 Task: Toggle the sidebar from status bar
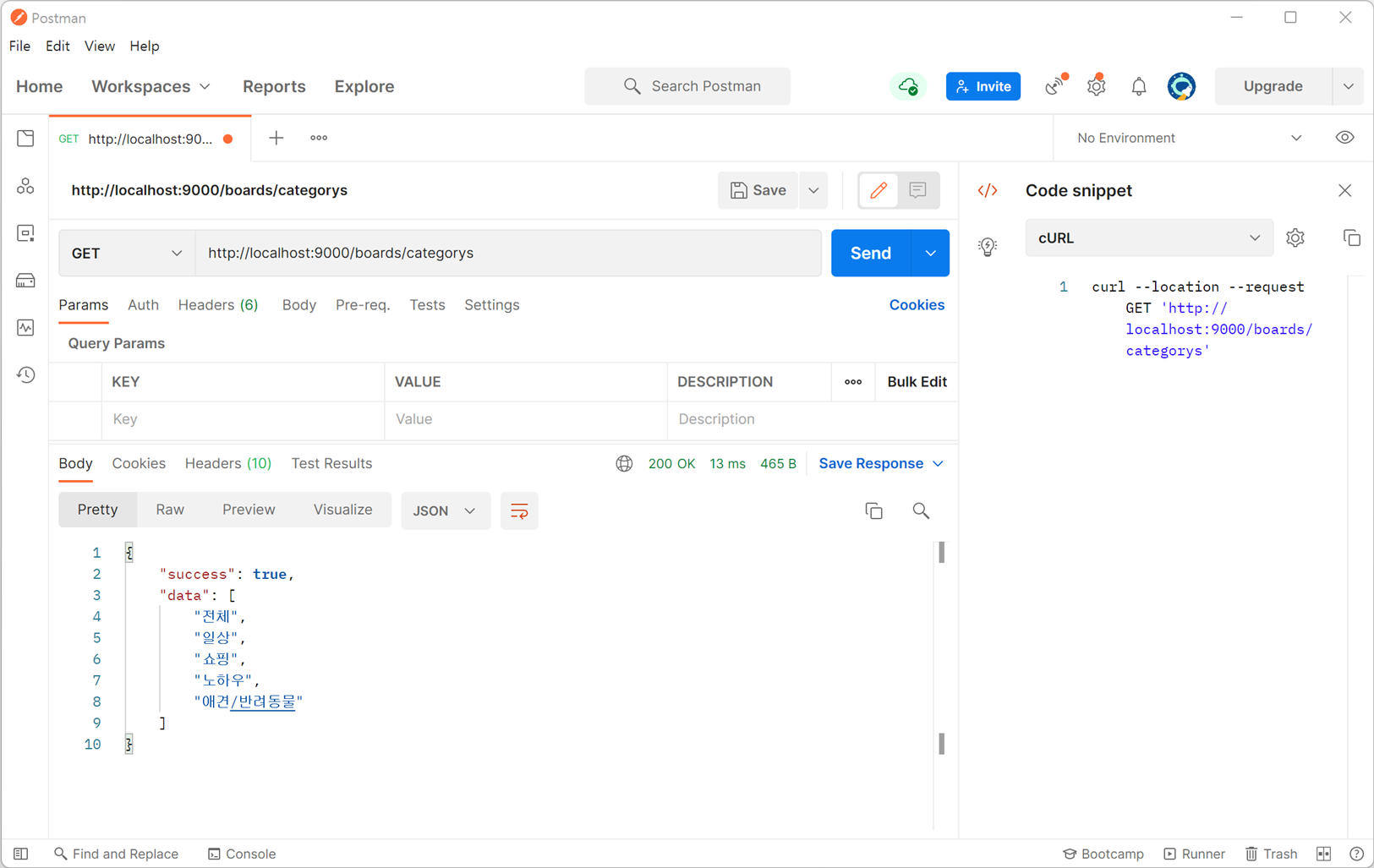tap(21, 854)
